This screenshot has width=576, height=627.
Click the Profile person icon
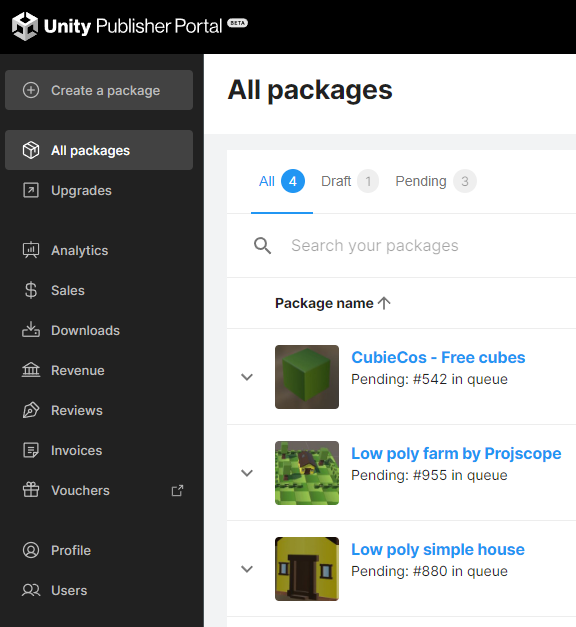click(31, 550)
